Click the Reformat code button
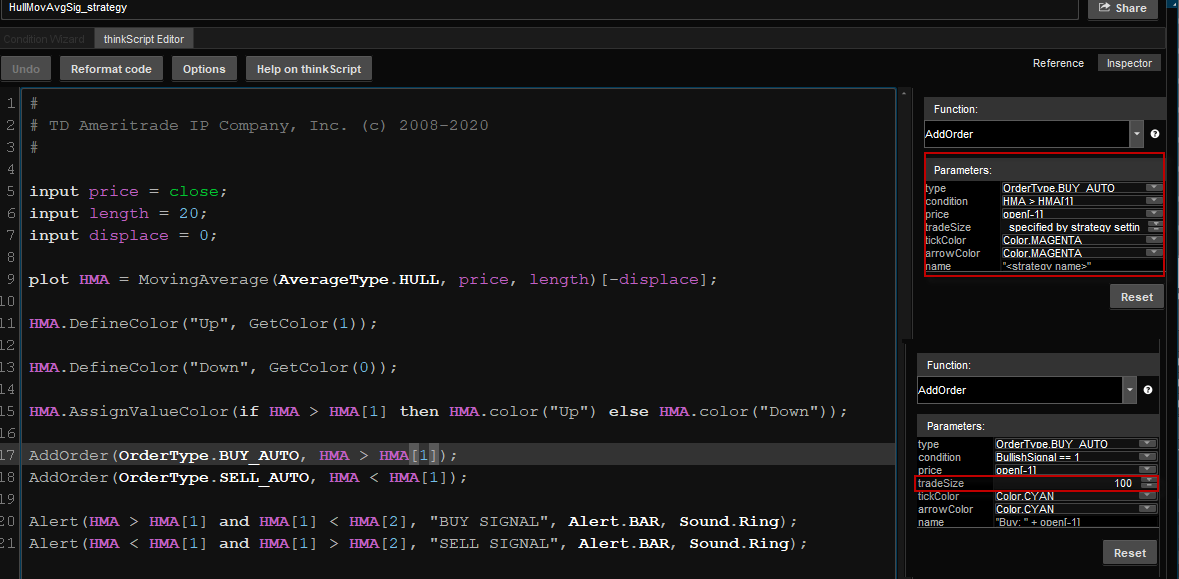1179x579 pixels. [111, 69]
